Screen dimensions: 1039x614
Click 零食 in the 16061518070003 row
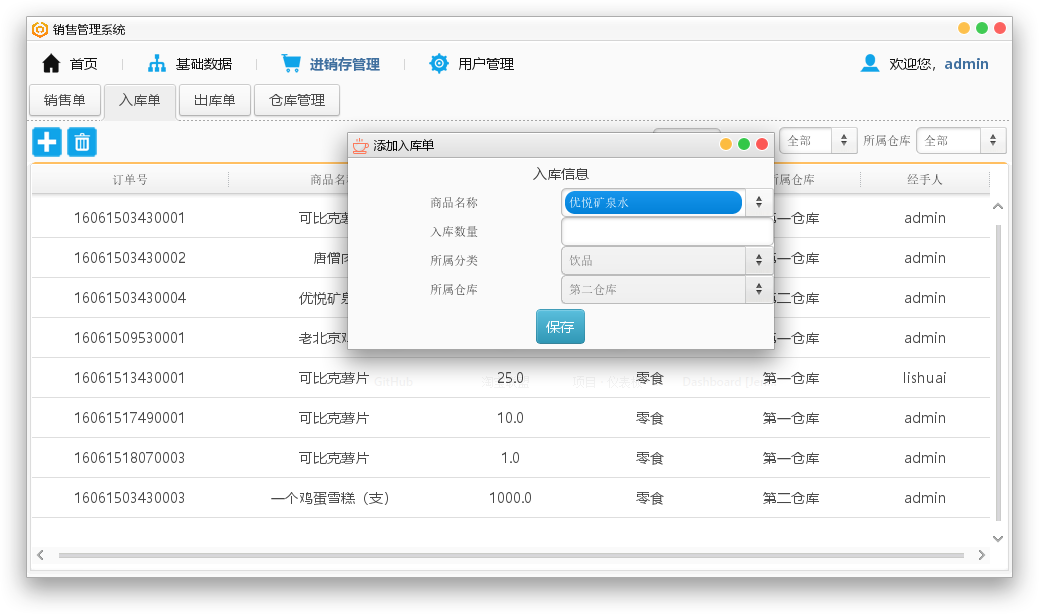pyautogui.click(x=649, y=458)
